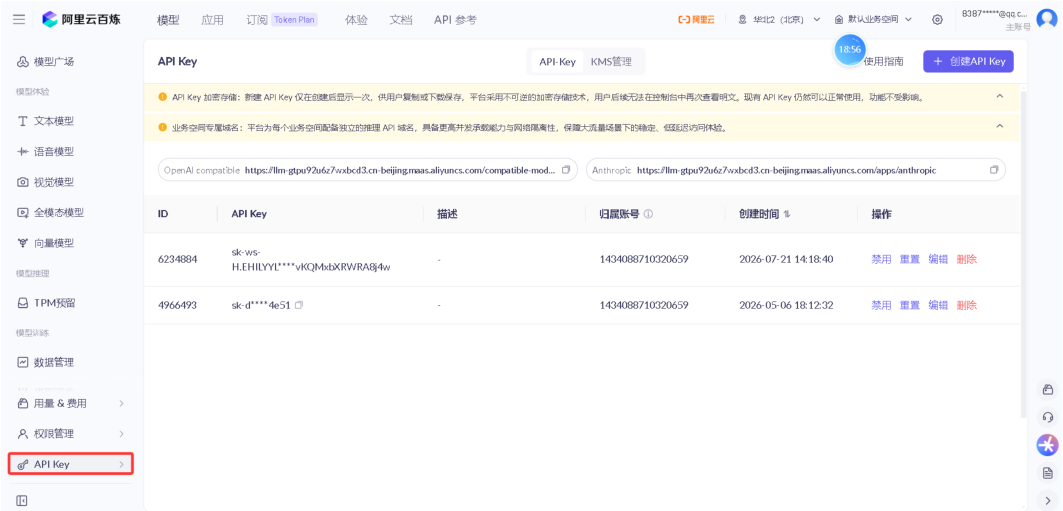Viewport: 1063px width, 511px height.
Task: Open the API 参考 top menu
Action: point(455,20)
